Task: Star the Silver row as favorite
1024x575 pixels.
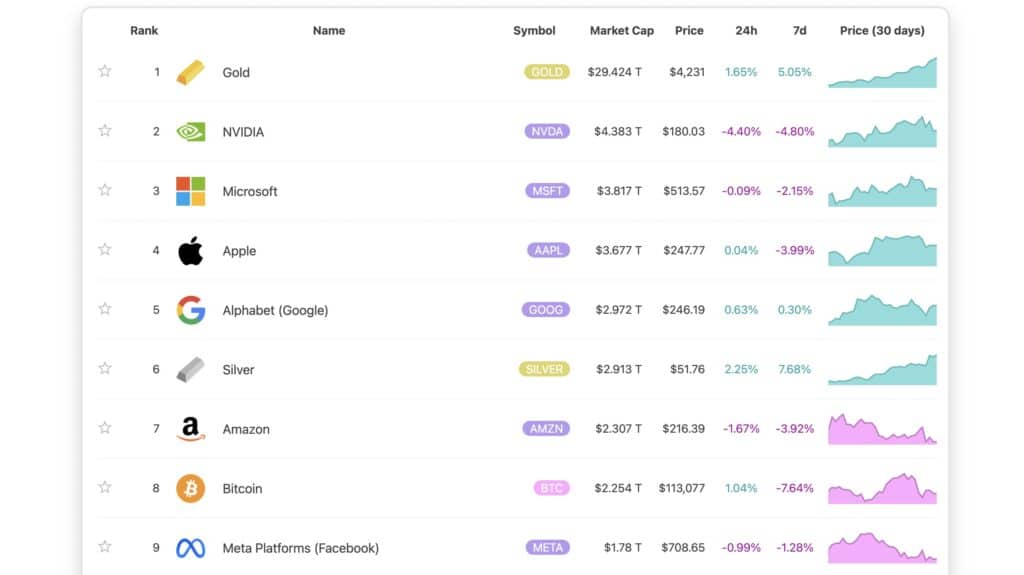Action: pos(104,369)
